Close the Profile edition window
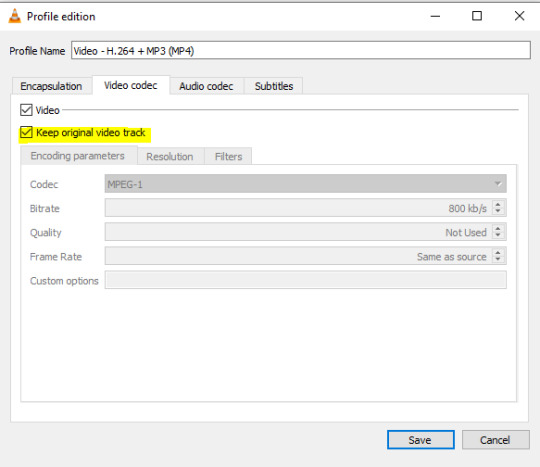The image size is (540, 467). [x=519, y=16]
